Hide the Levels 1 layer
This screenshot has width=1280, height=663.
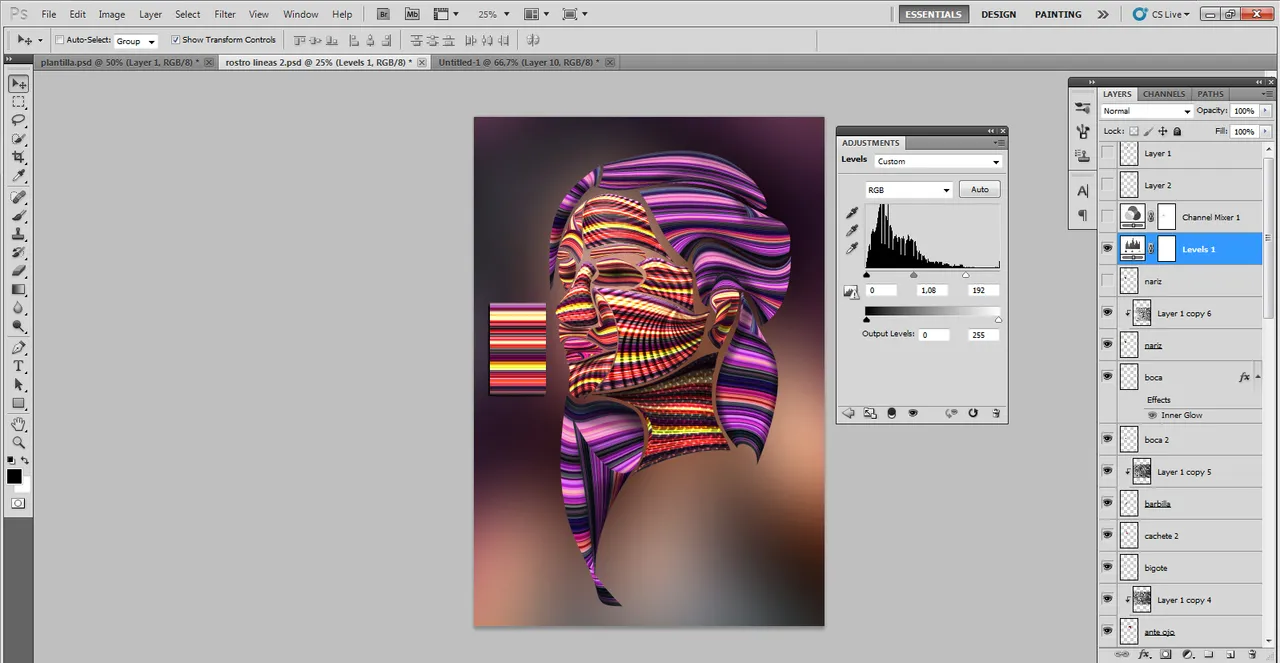1107,249
